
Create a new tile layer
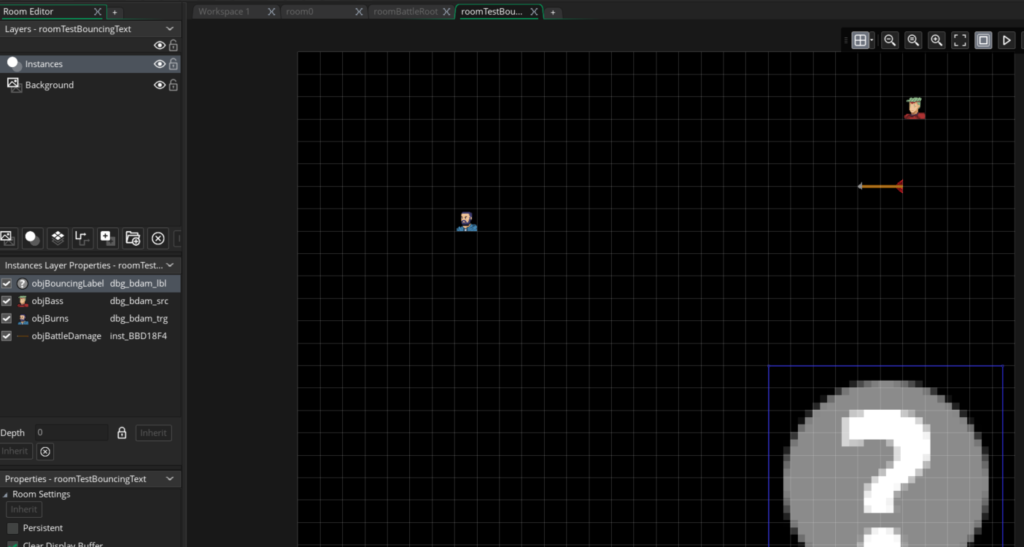[57, 238]
